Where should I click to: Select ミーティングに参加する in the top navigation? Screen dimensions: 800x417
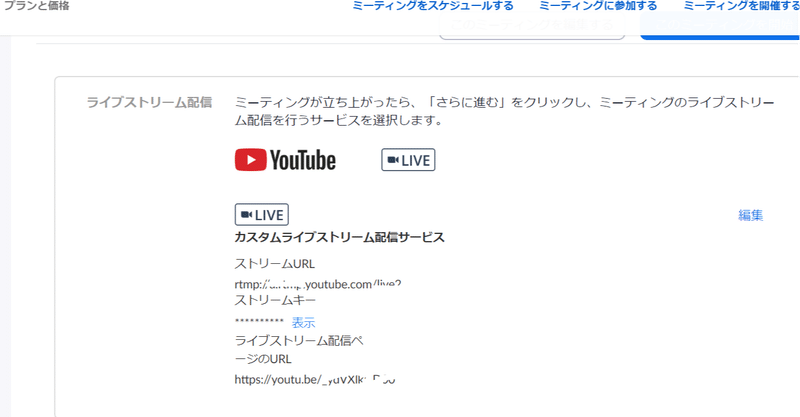598,6
